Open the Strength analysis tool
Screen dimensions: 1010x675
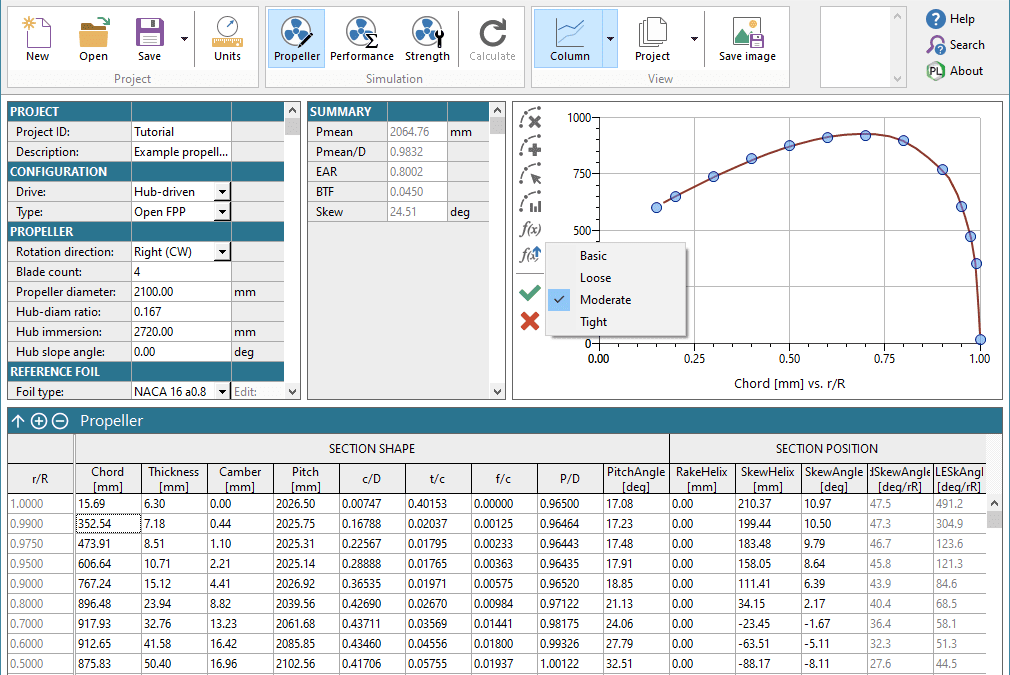(x=427, y=38)
